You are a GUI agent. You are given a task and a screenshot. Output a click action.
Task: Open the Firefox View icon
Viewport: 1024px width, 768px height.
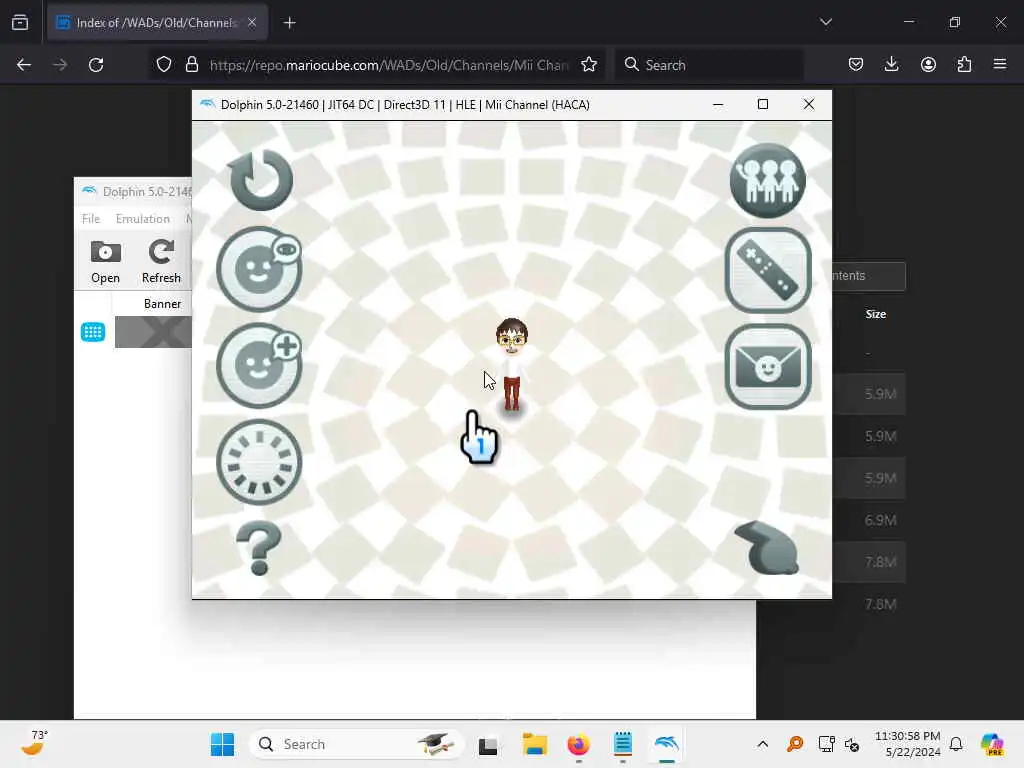(20, 23)
